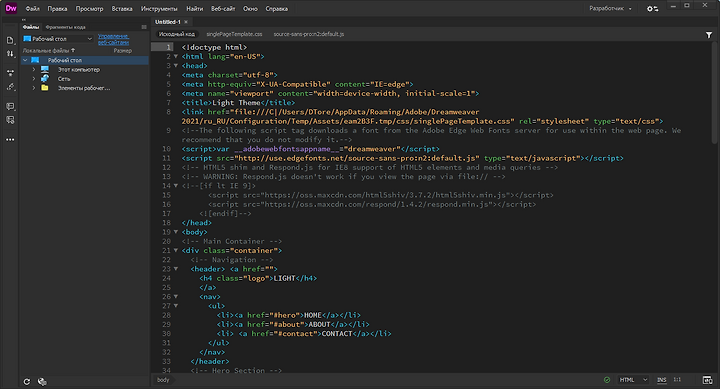Open the apply comment icon in left toolbar
Viewport: 720px width, 389px height.
click(10, 107)
